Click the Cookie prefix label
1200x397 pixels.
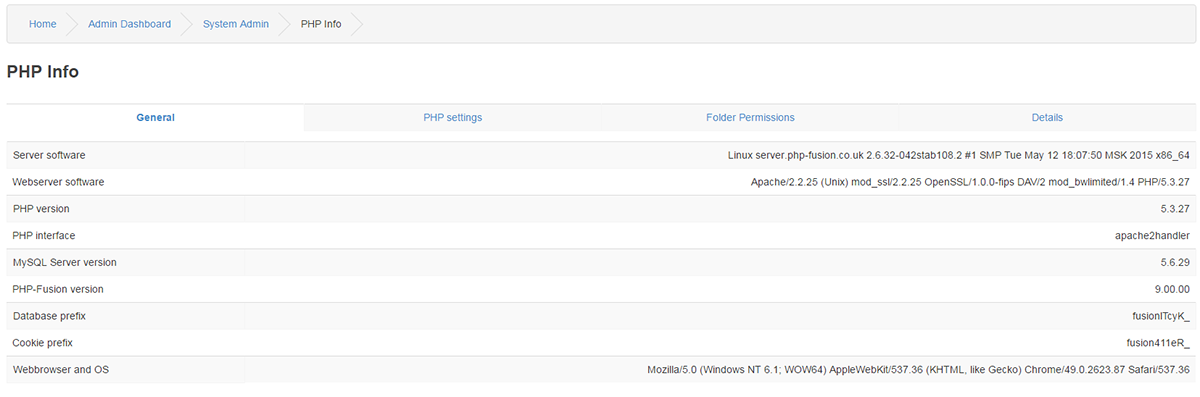[x=43, y=343]
